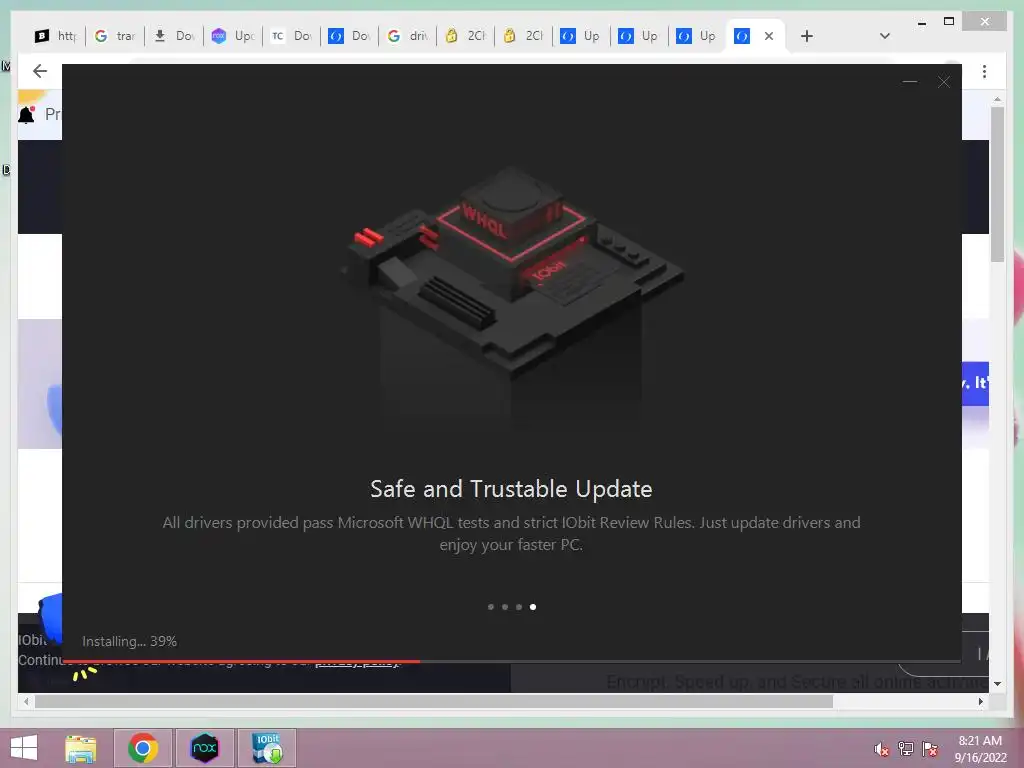Switch to the second '2Ch' lock tab
The image size is (1024, 768).
pos(524,36)
